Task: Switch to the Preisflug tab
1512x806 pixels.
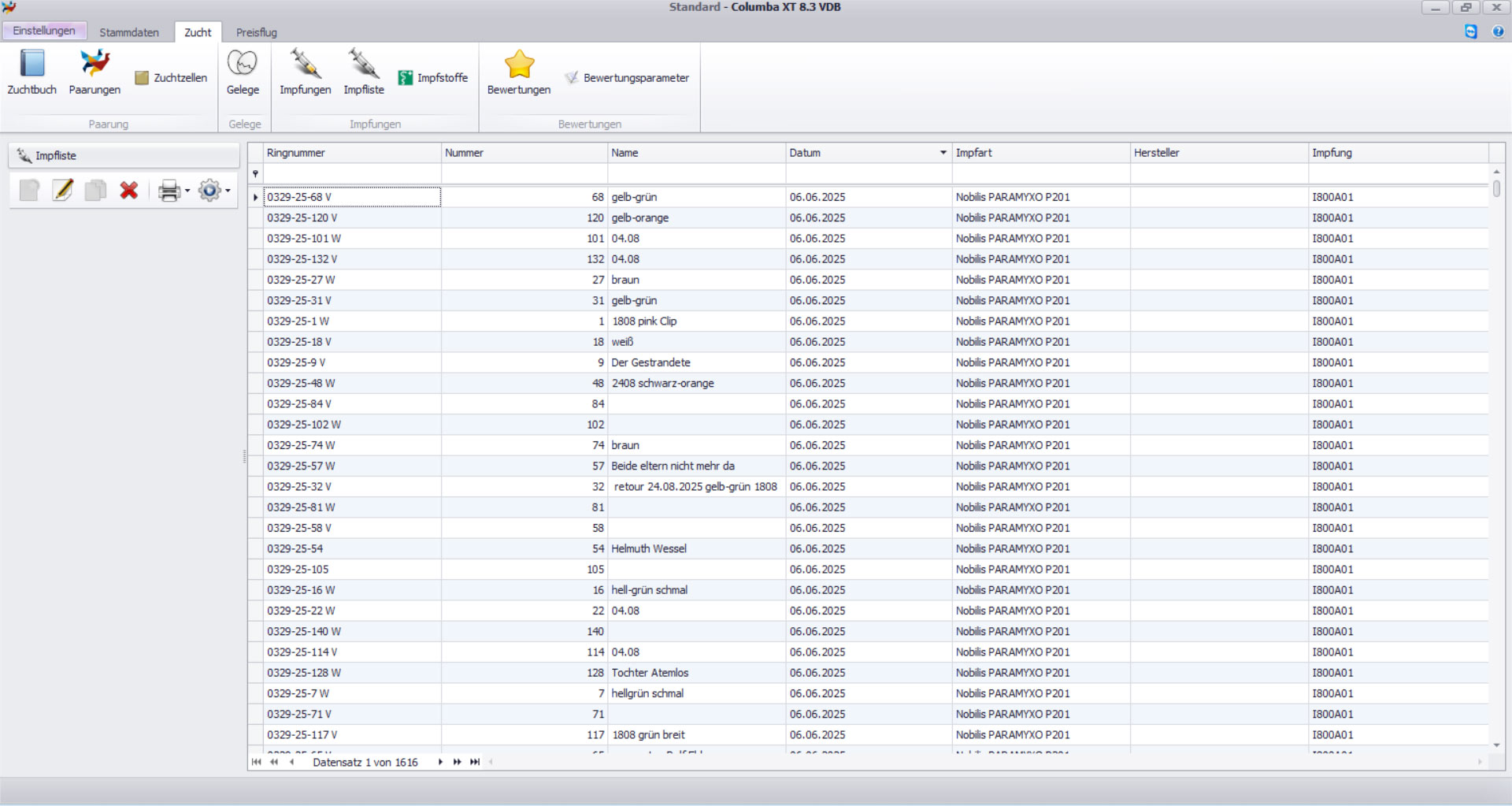Action: pos(256,32)
